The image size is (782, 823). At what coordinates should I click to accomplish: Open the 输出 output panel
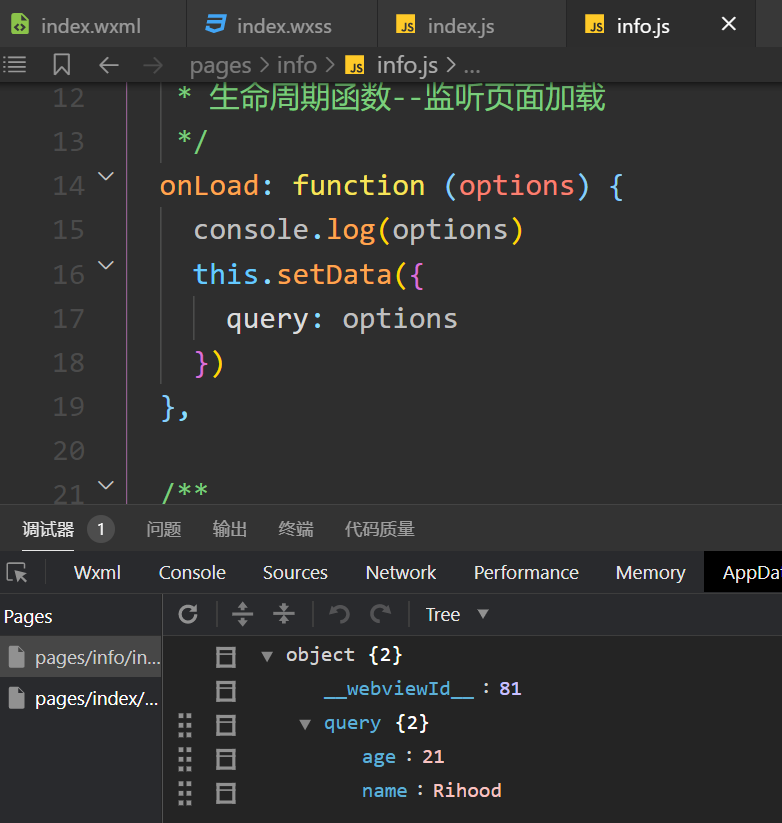(229, 529)
